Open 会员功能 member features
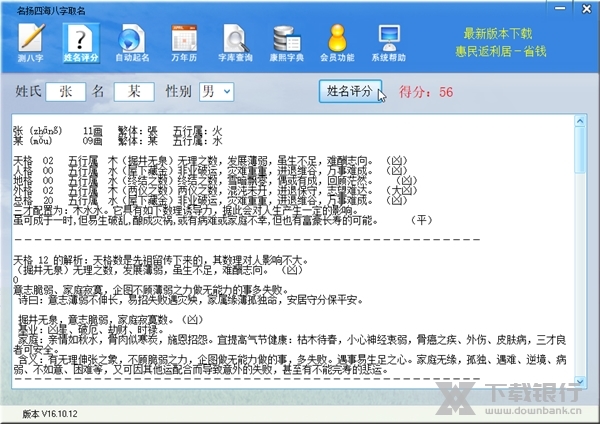The height and width of the screenshot is (424, 600). 338,43
